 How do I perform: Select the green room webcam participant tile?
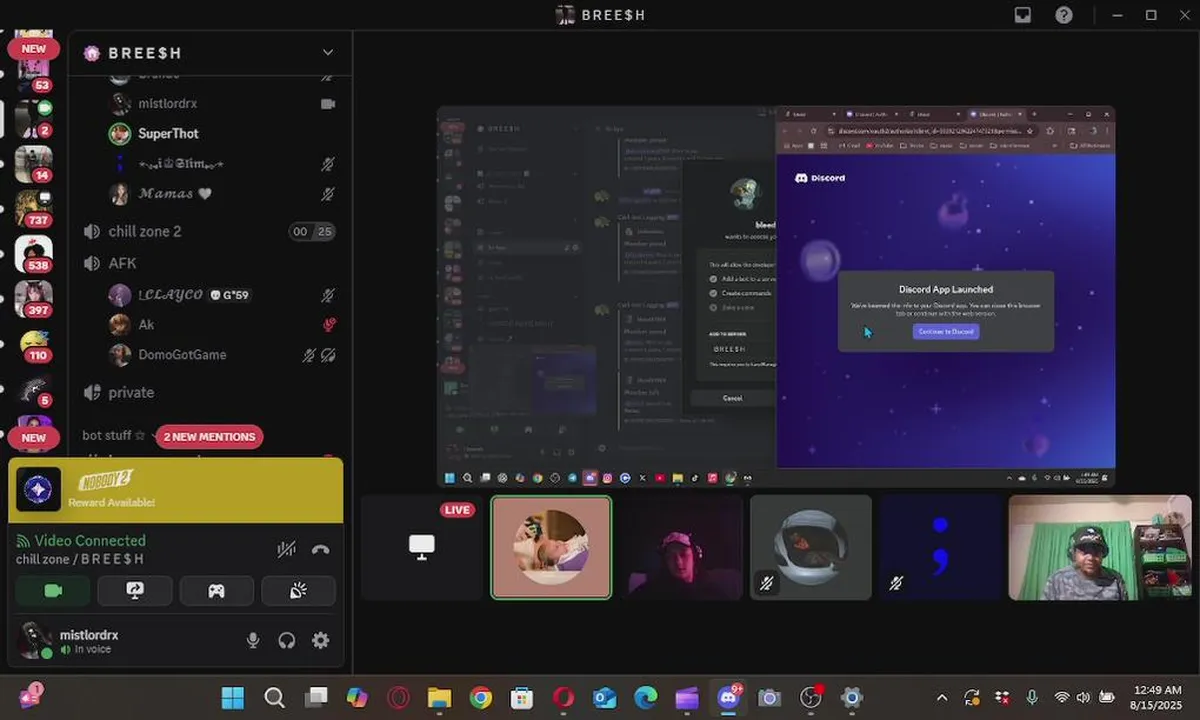1101,547
